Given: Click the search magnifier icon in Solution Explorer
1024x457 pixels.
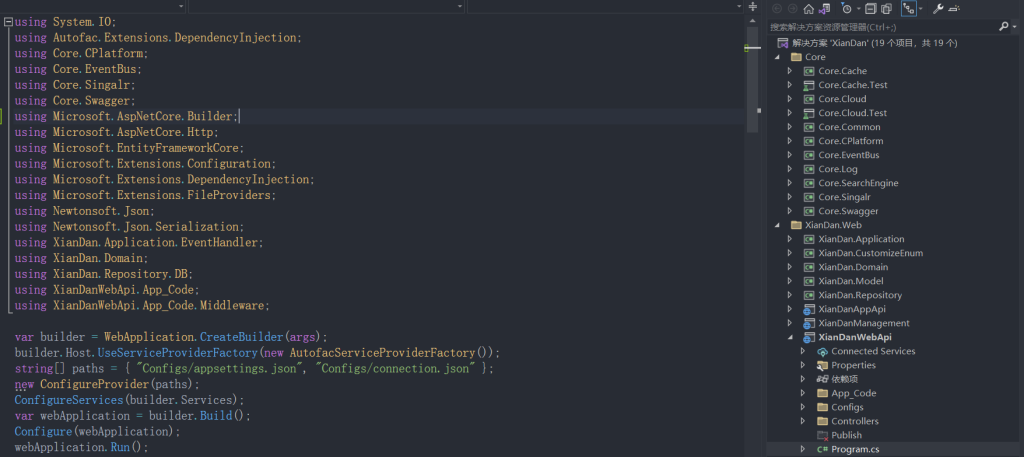Looking at the screenshot, I should 1003,27.
